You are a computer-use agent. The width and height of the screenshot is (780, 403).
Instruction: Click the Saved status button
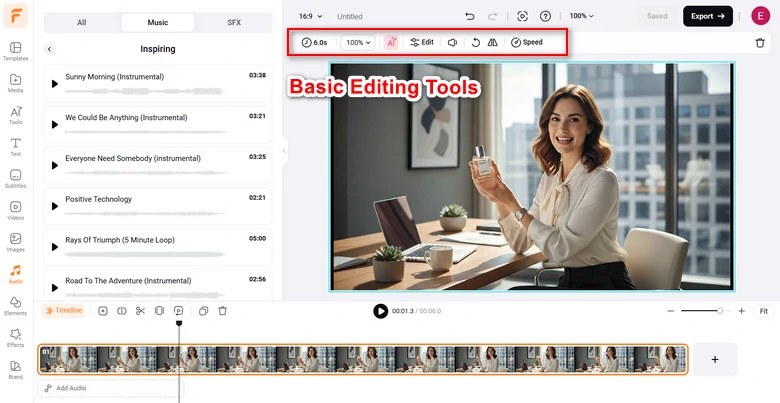tap(657, 16)
